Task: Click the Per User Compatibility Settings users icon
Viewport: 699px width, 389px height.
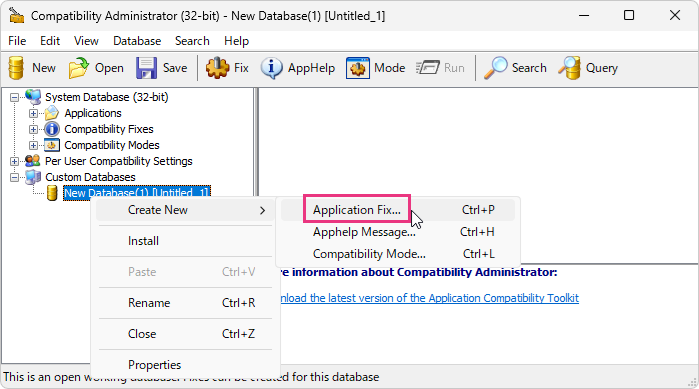Action: (x=33, y=161)
